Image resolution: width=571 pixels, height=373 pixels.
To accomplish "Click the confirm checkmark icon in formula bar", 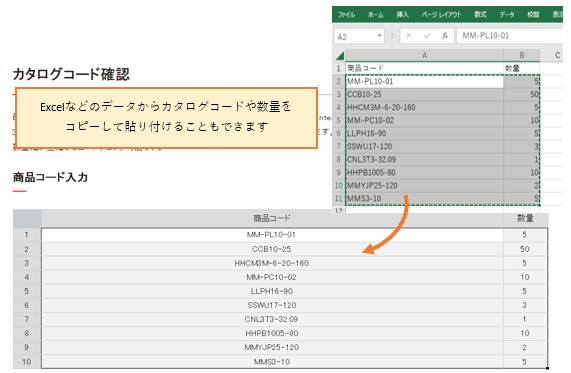I will (x=427, y=36).
